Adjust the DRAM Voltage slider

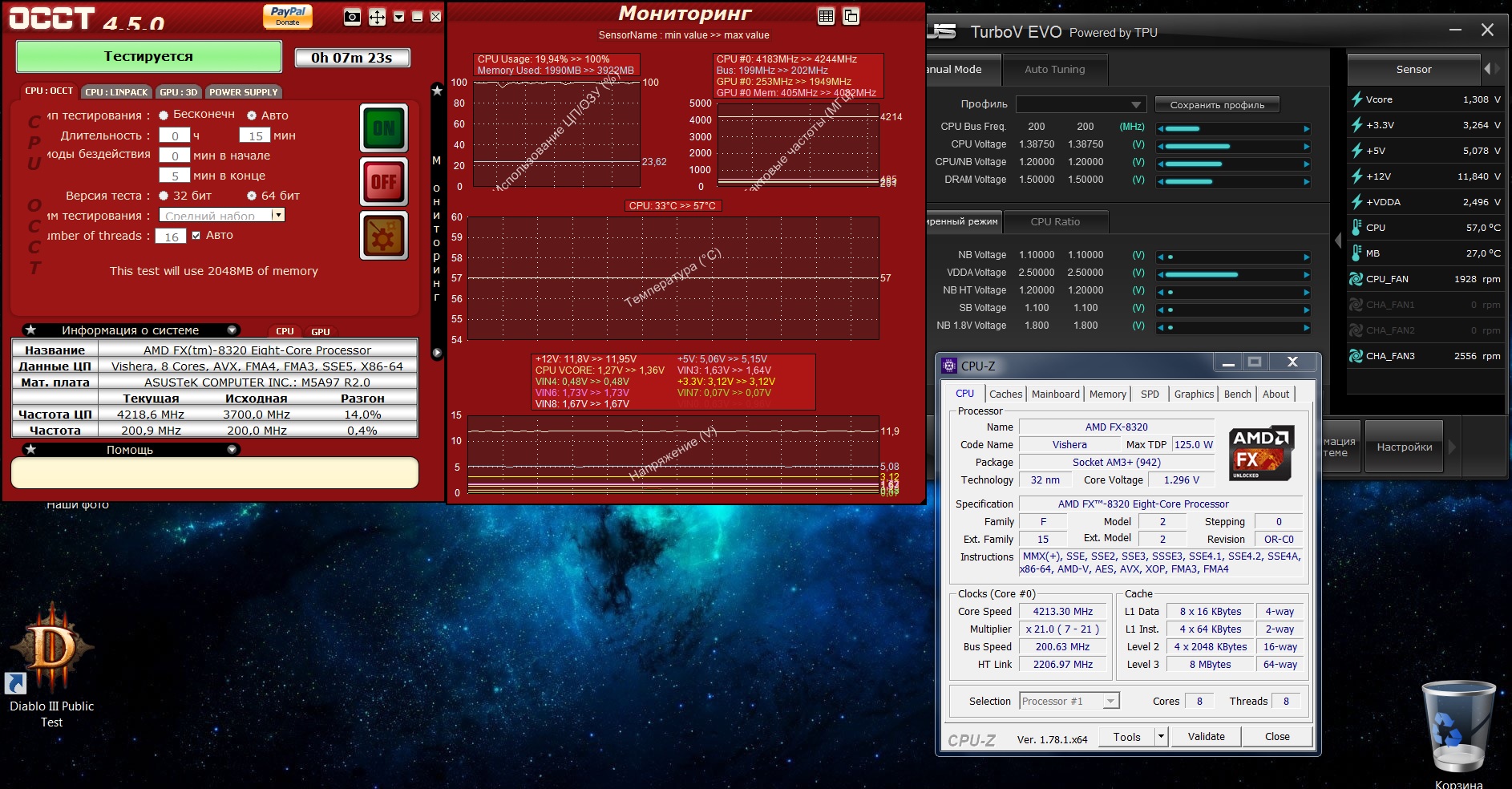click(1233, 181)
